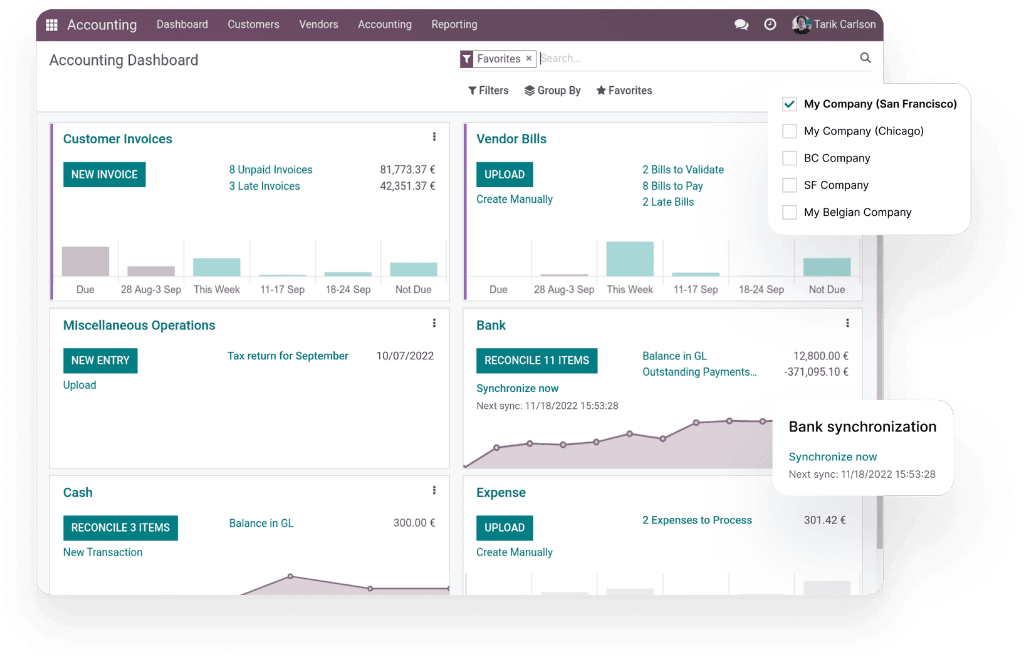Screen dimensions: 1024x659
Task: Open the Reporting menu
Action: (x=454, y=24)
